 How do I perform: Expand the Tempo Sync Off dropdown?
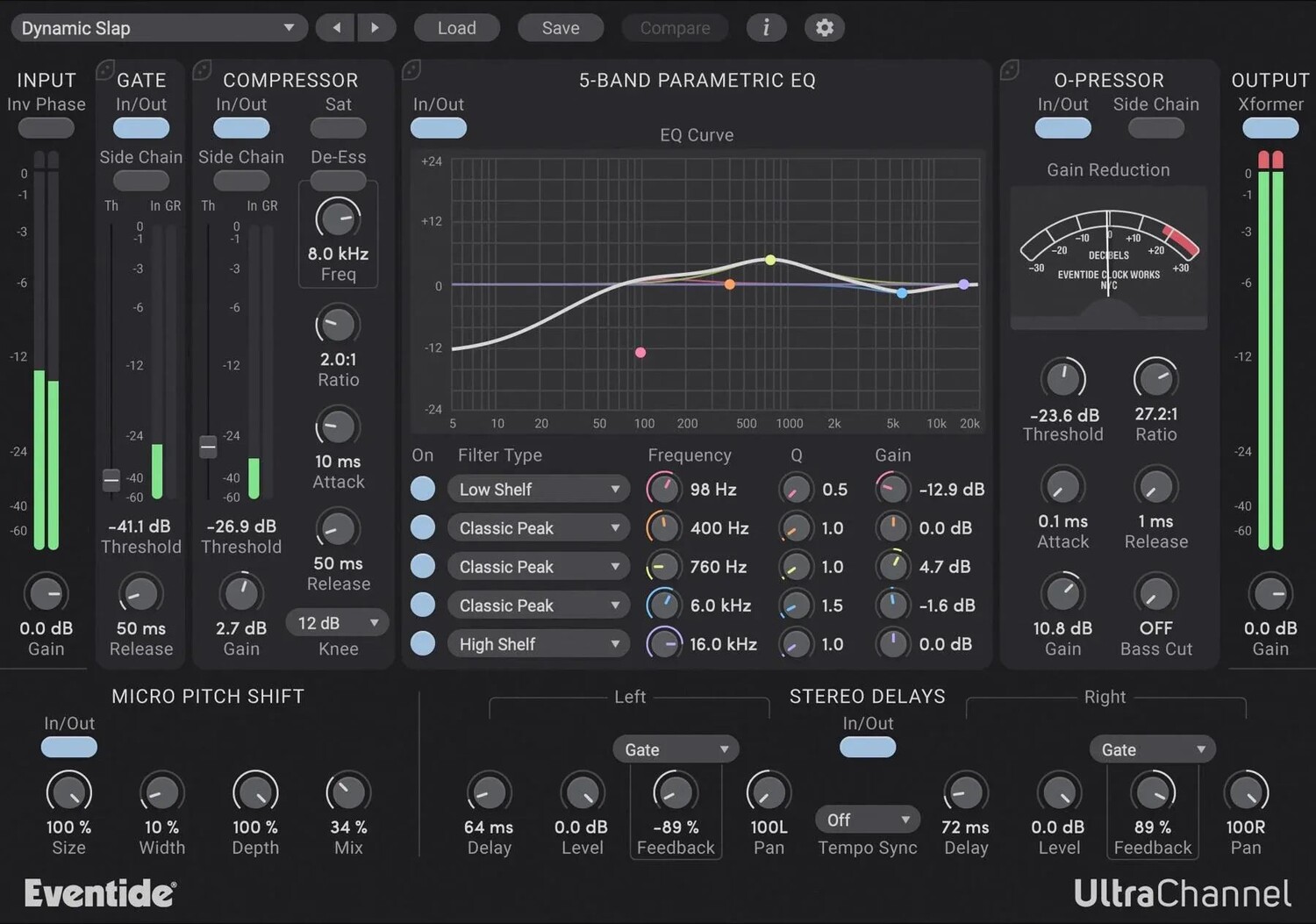867,820
